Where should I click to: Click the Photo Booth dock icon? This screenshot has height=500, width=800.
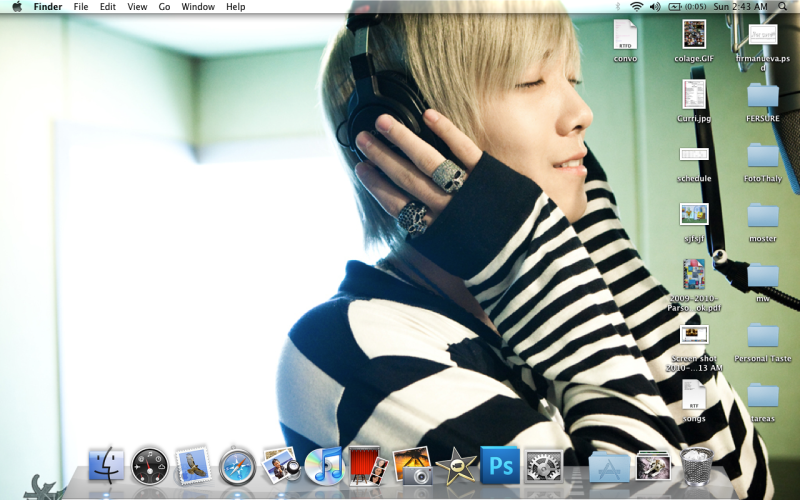click(367, 465)
